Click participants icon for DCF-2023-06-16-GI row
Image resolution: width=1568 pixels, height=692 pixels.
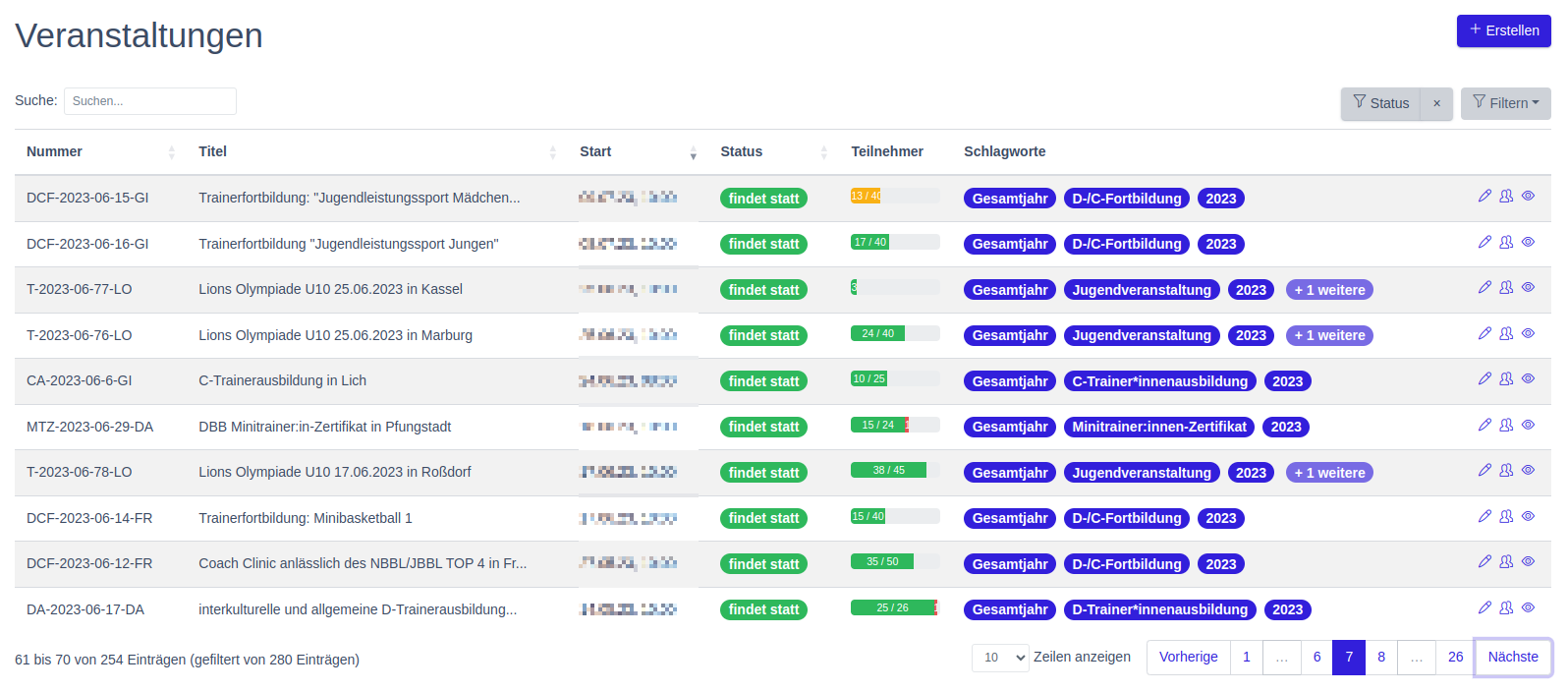(1506, 242)
